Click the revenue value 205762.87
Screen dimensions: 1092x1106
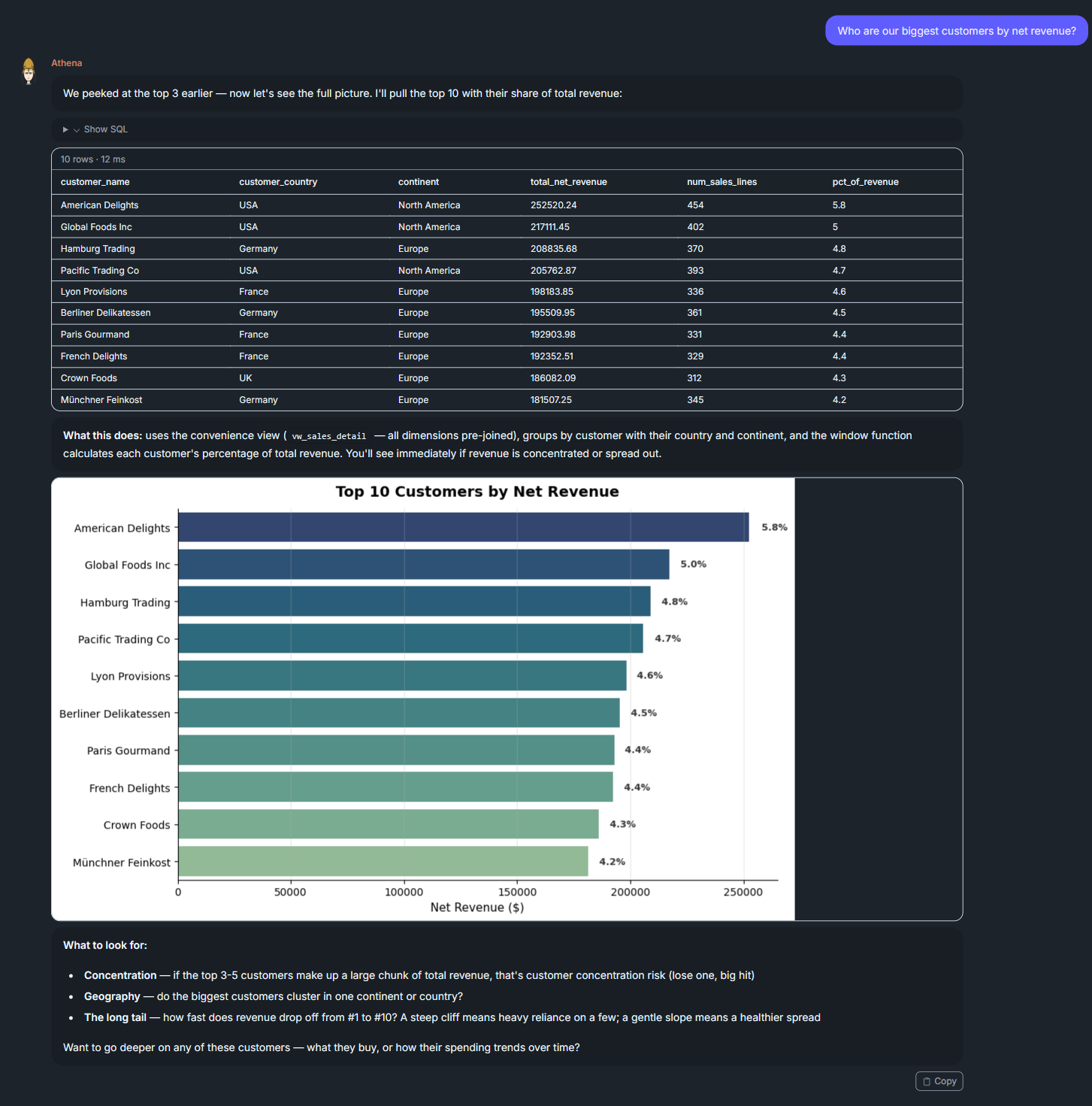click(x=553, y=271)
